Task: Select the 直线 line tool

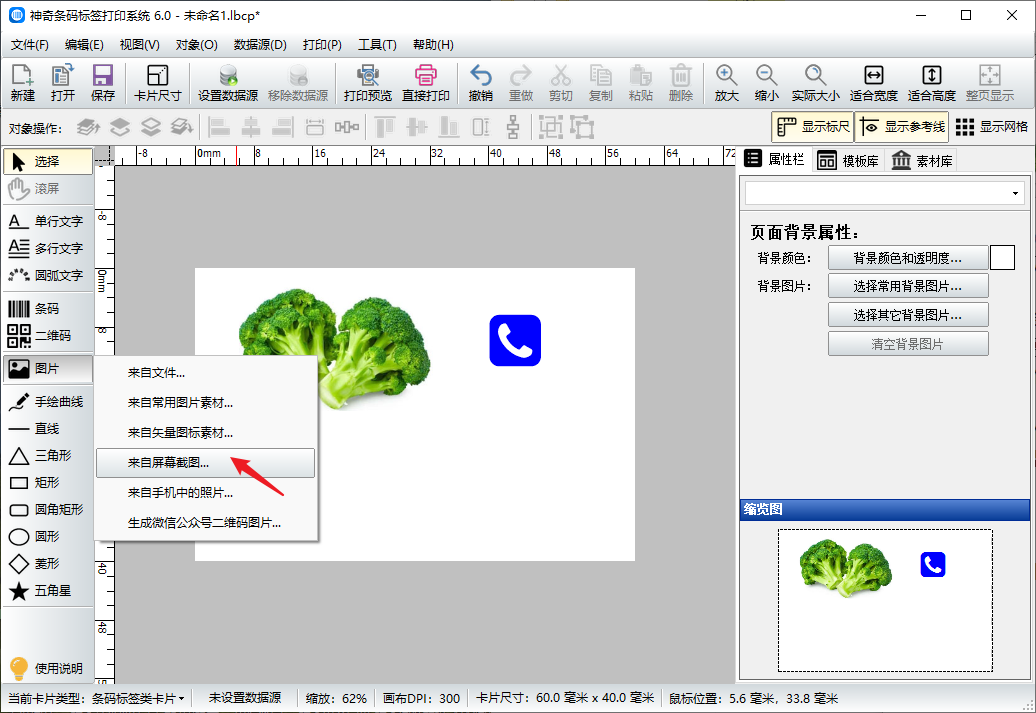Action: [x=48, y=429]
